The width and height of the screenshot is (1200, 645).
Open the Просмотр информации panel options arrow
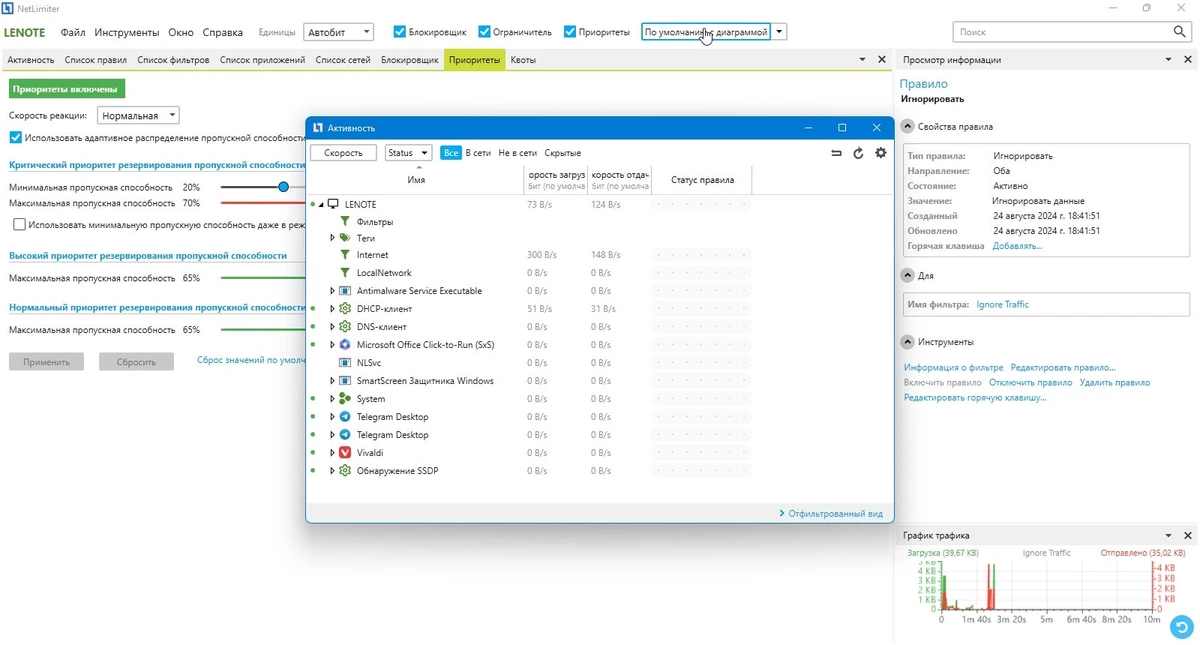(x=1169, y=60)
